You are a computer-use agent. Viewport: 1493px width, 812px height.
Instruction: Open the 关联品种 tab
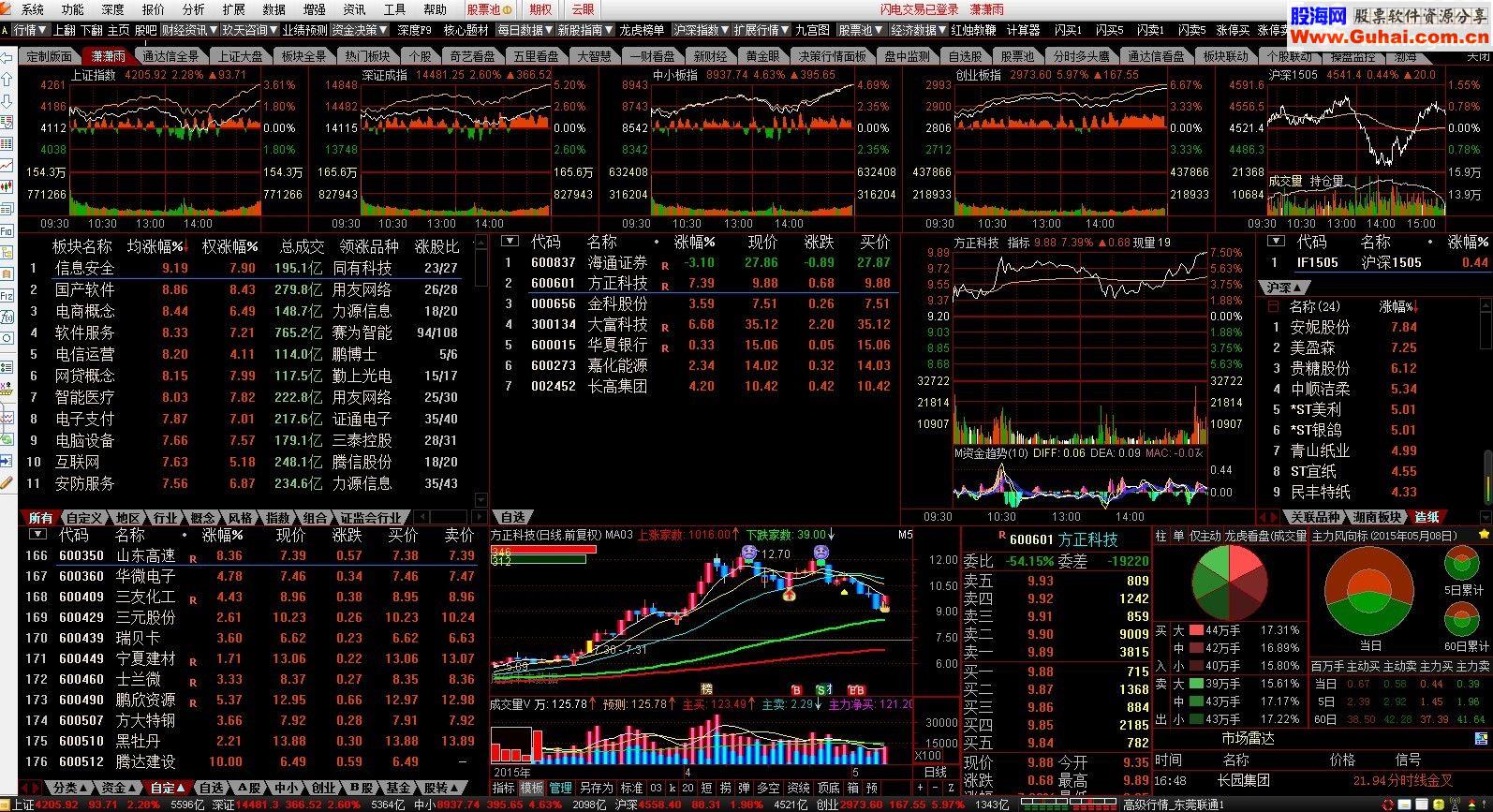coord(1315,517)
